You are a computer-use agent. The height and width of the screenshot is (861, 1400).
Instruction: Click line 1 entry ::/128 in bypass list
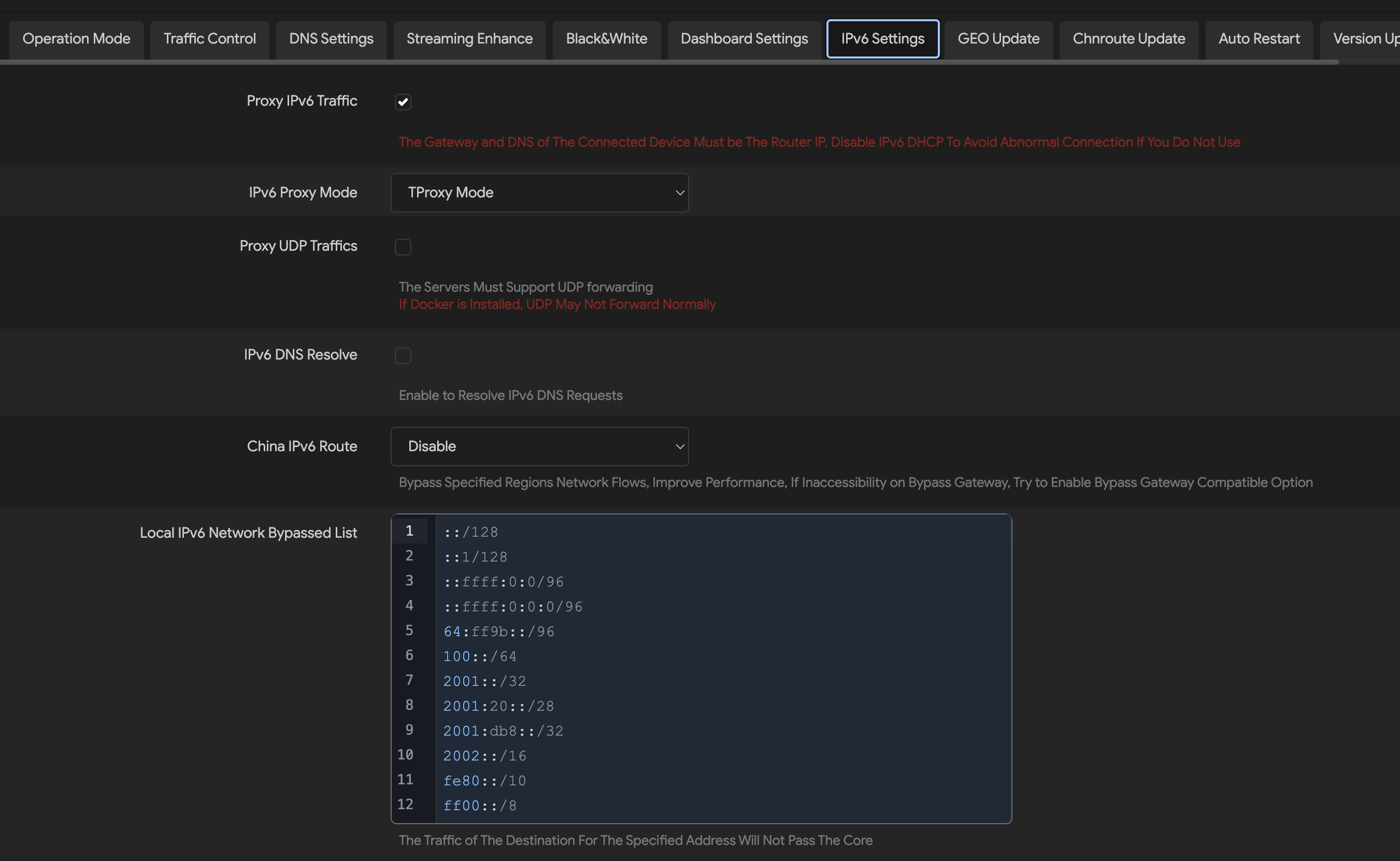coord(471,532)
